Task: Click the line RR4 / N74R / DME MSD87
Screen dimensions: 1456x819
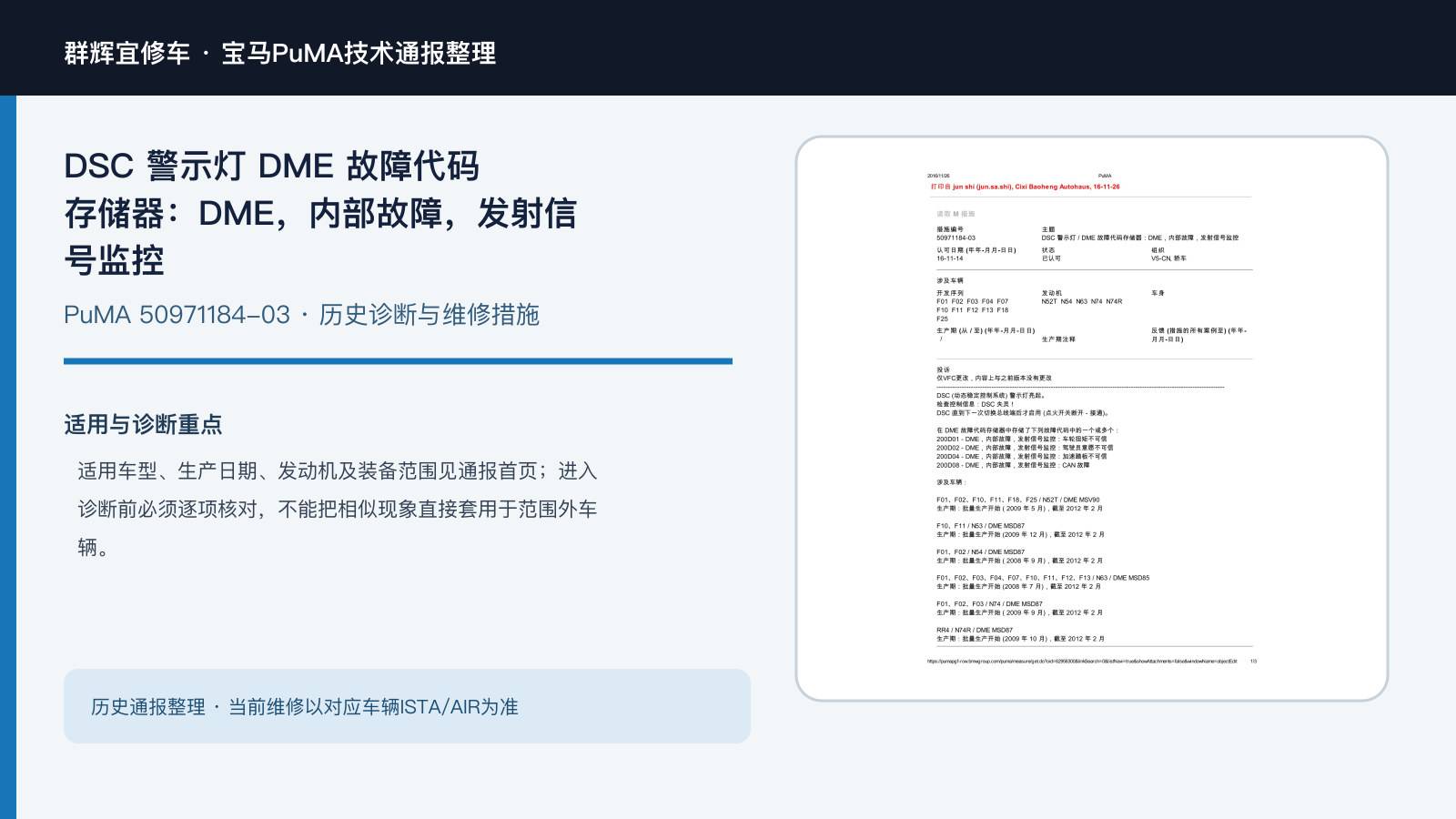Action: click(x=975, y=630)
